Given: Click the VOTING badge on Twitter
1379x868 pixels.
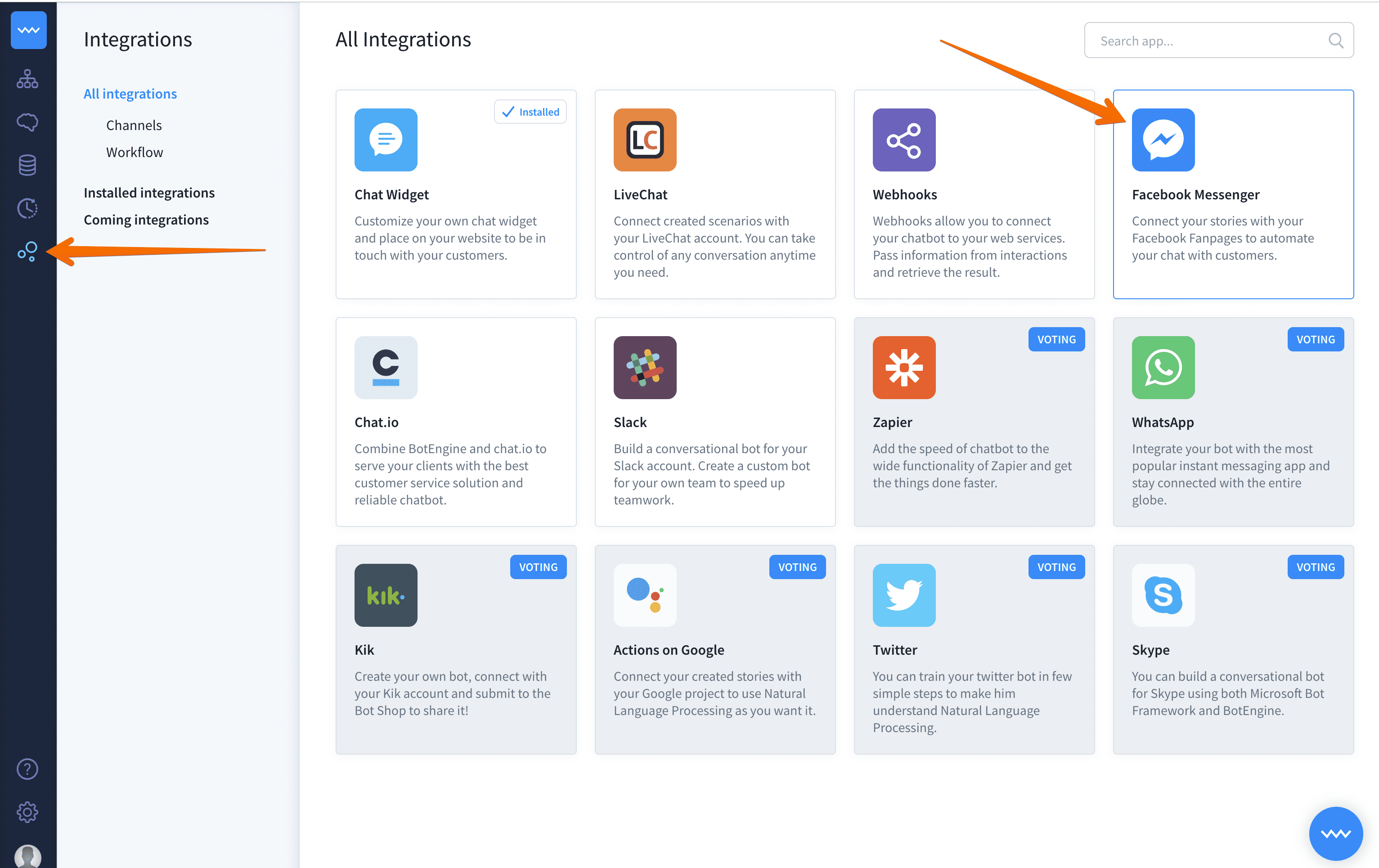Looking at the screenshot, I should tap(1056, 567).
